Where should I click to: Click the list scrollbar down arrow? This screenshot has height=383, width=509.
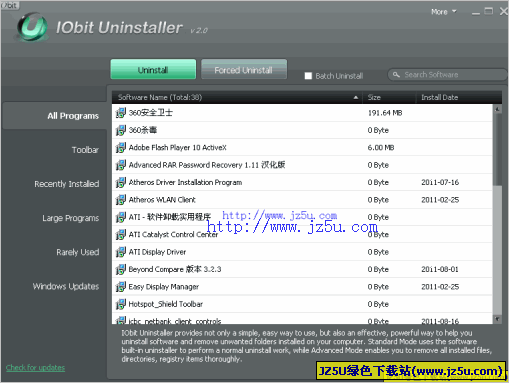497,319
